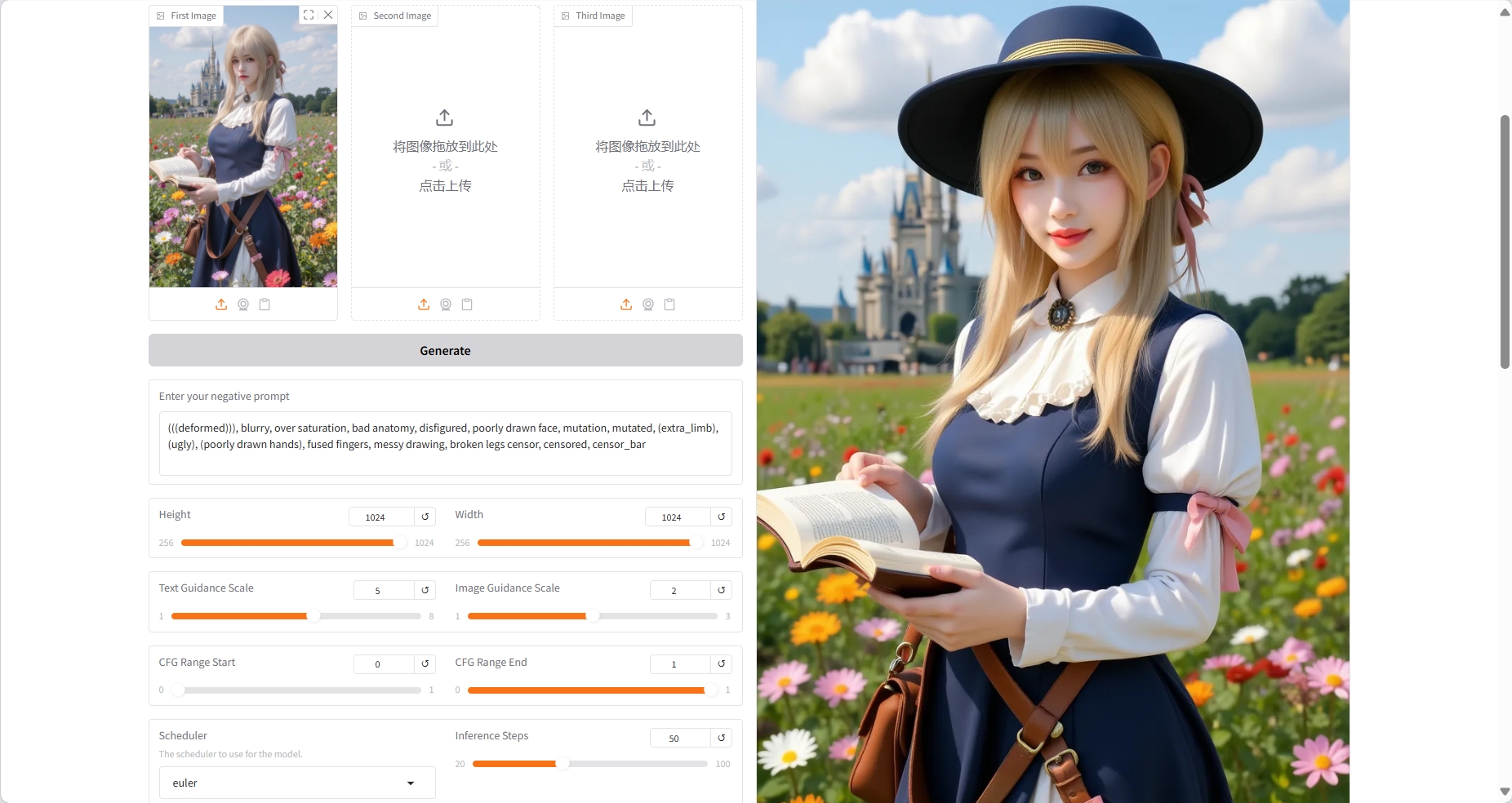Click the upload icon under Second Image

point(424,304)
